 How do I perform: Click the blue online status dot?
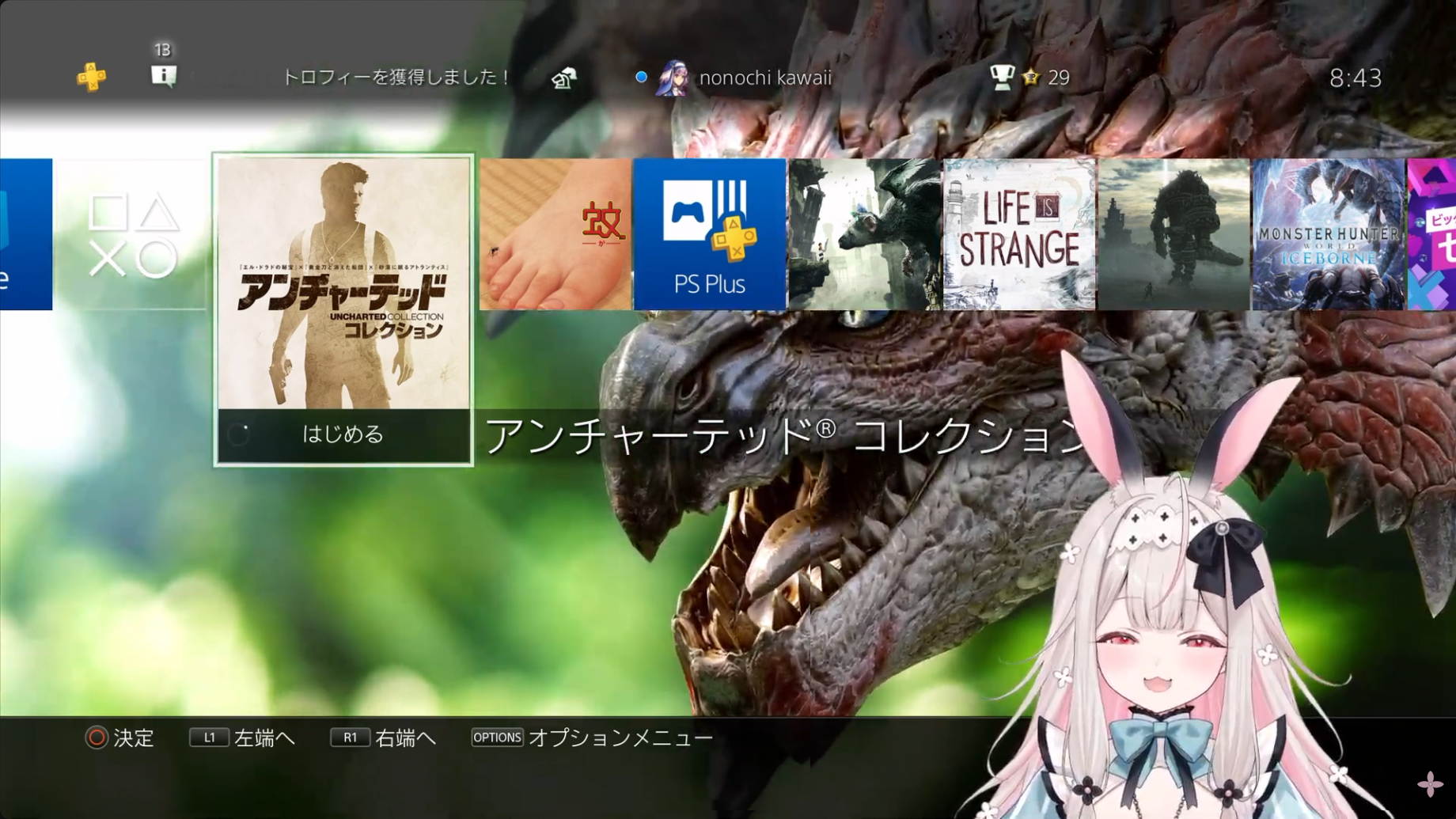(x=641, y=77)
